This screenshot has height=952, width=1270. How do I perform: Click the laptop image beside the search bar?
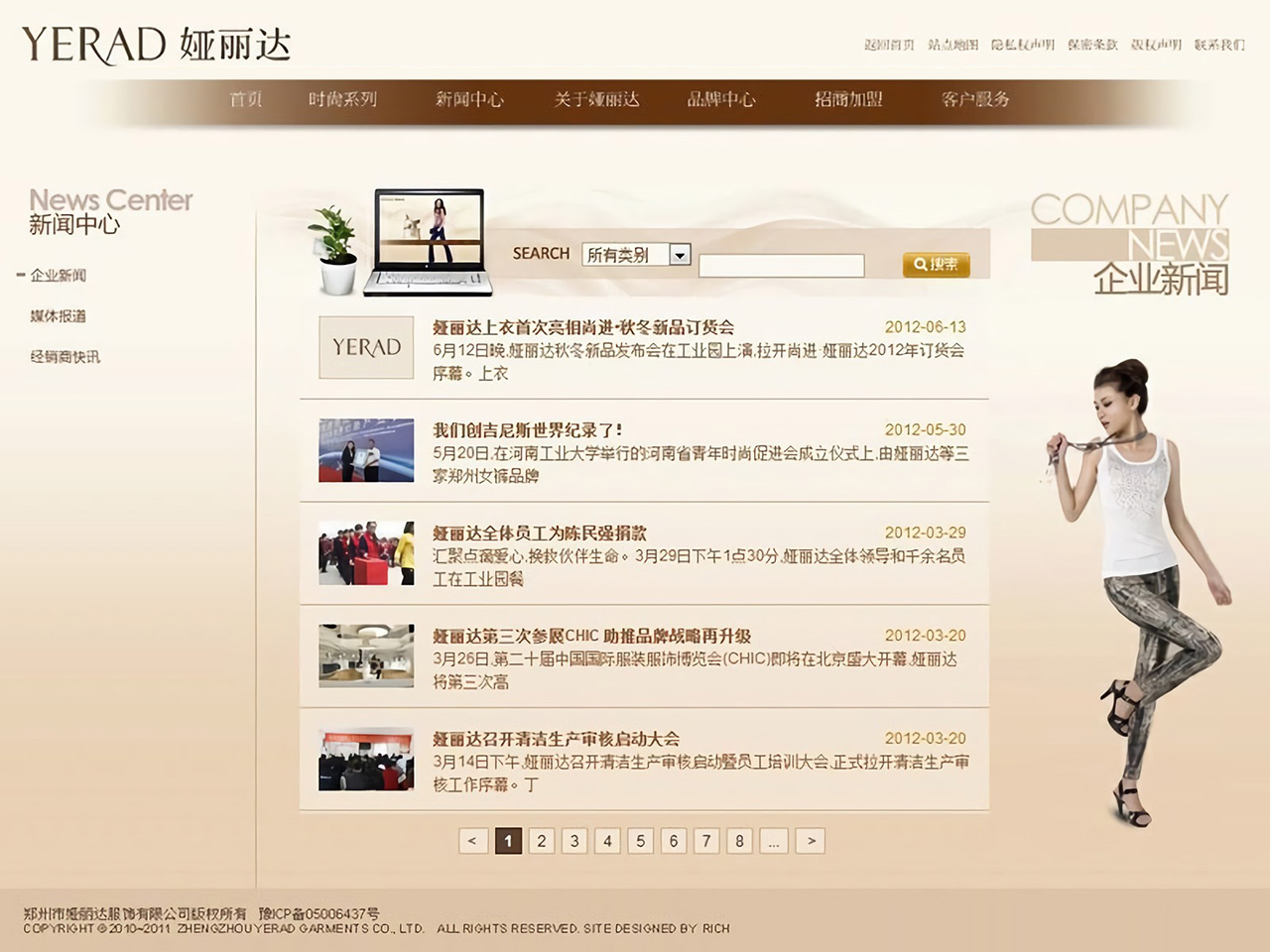click(x=428, y=242)
